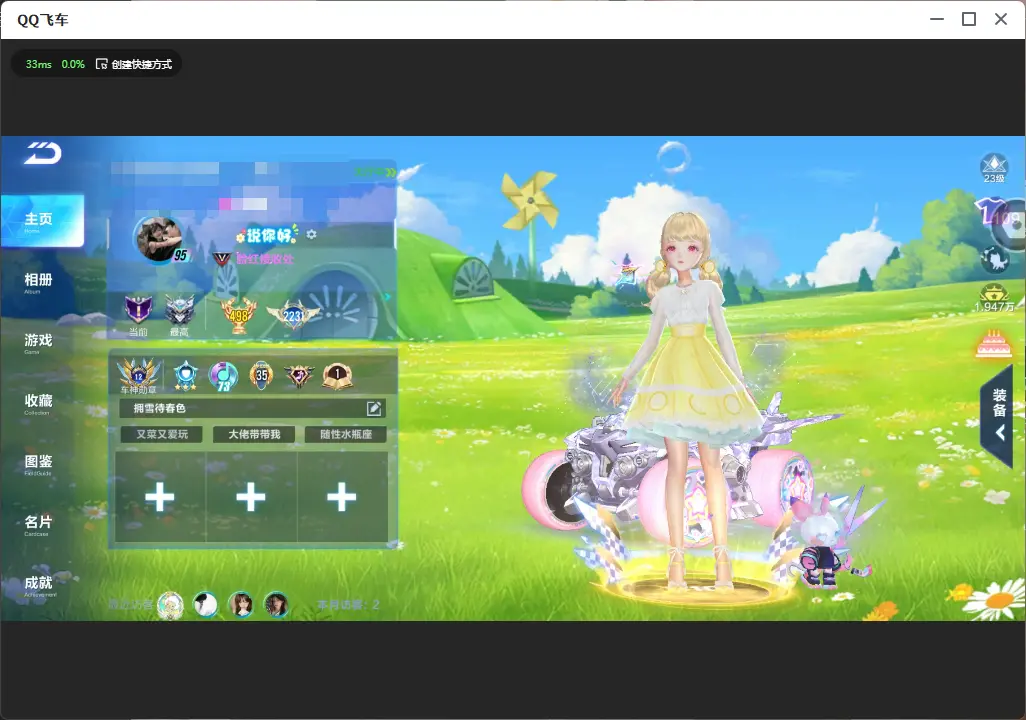Click the pet constellation icon
This screenshot has width=1026, height=720.
[995, 259]
